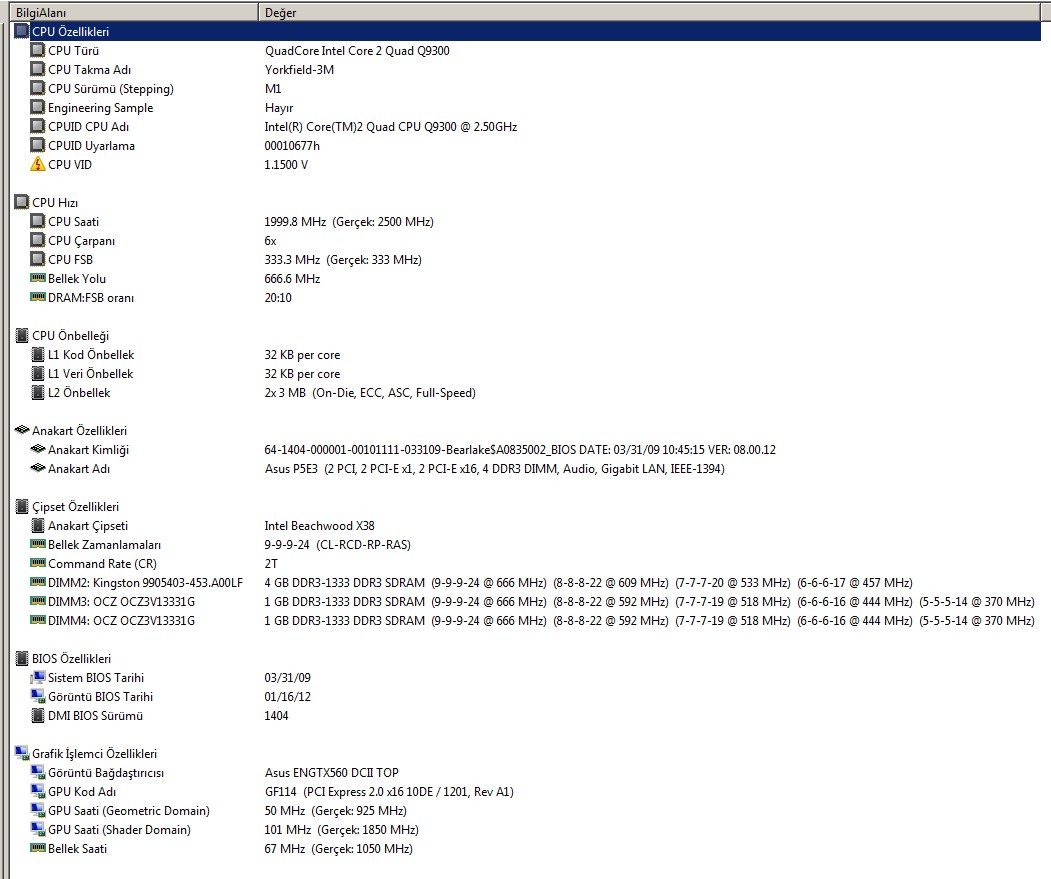This screenshot has width=1051, height=879.
Task: Click the Asus P5E3 motherboard name value
Action: [495, 469]
